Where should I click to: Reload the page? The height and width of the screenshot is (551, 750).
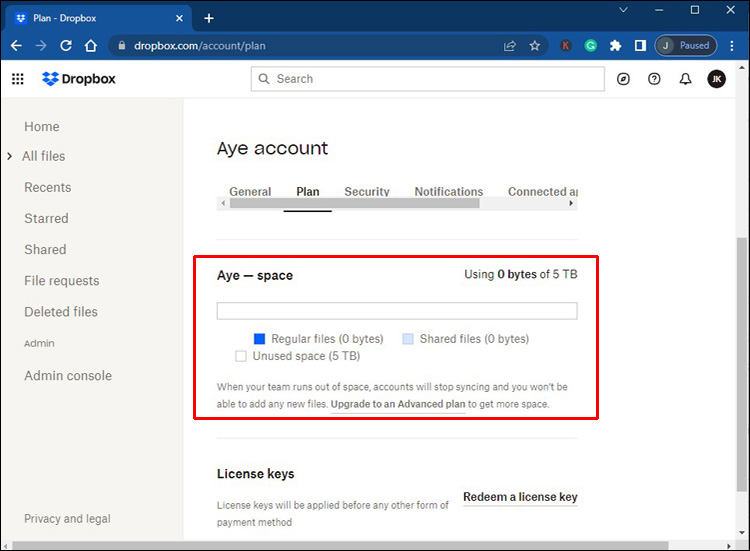click(66, 46)
